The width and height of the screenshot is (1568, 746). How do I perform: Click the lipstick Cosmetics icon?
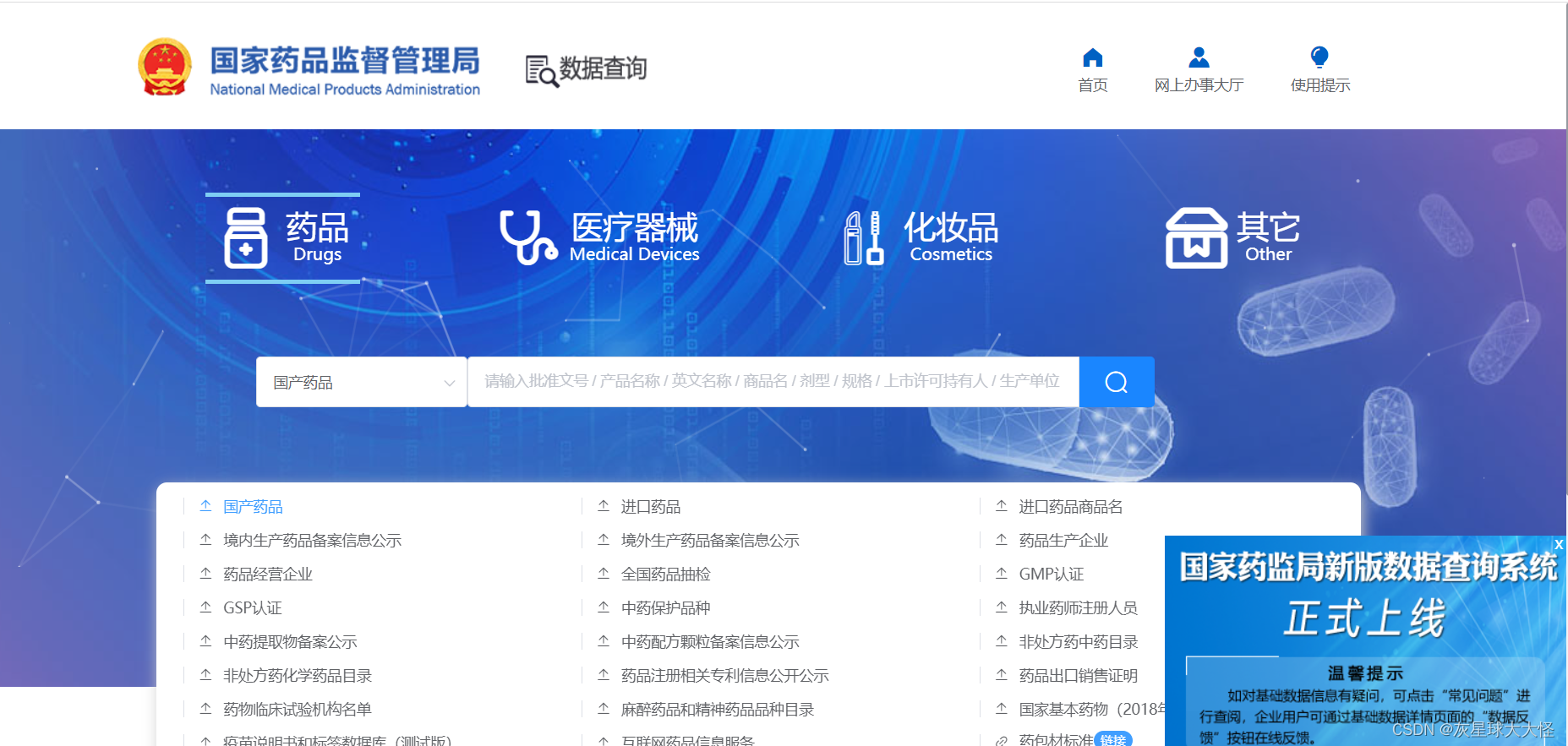[864, 238]
